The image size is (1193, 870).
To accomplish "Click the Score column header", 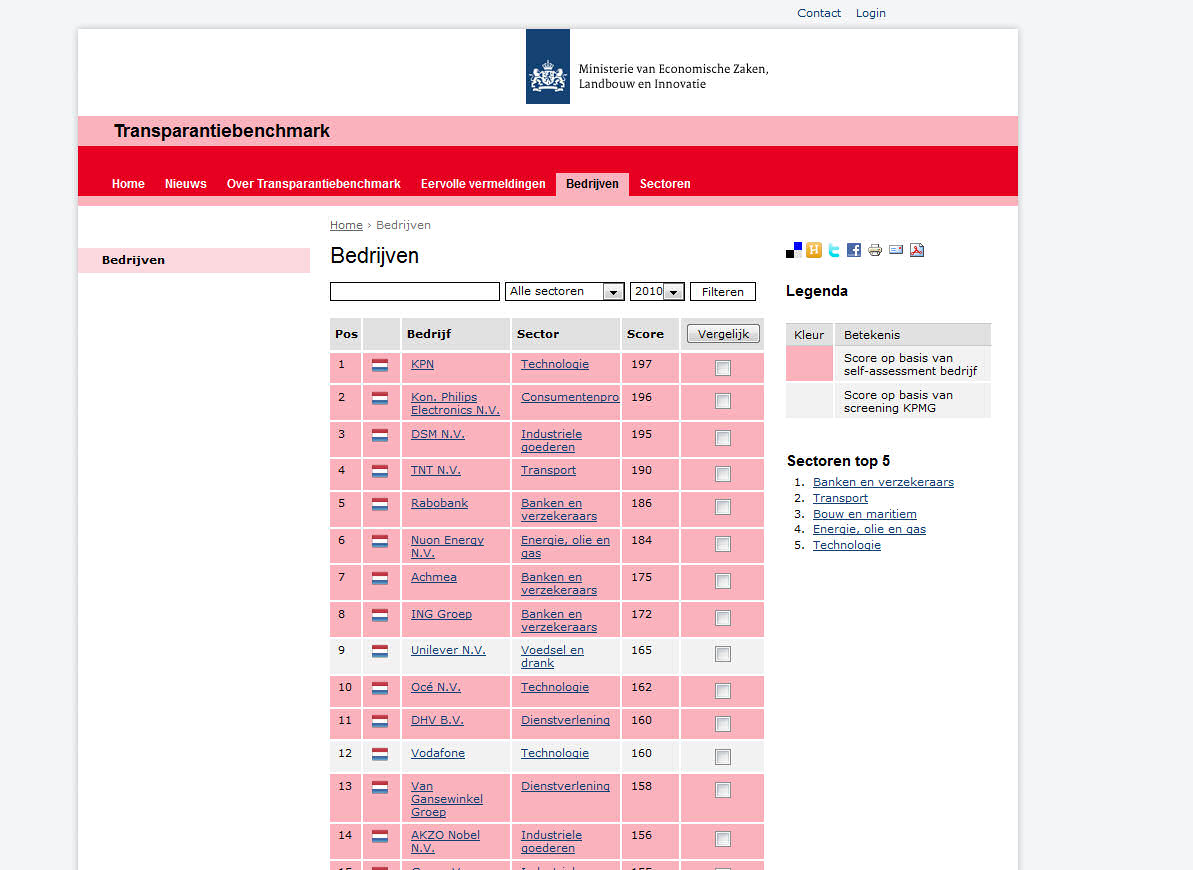I will tap(645, 334).
